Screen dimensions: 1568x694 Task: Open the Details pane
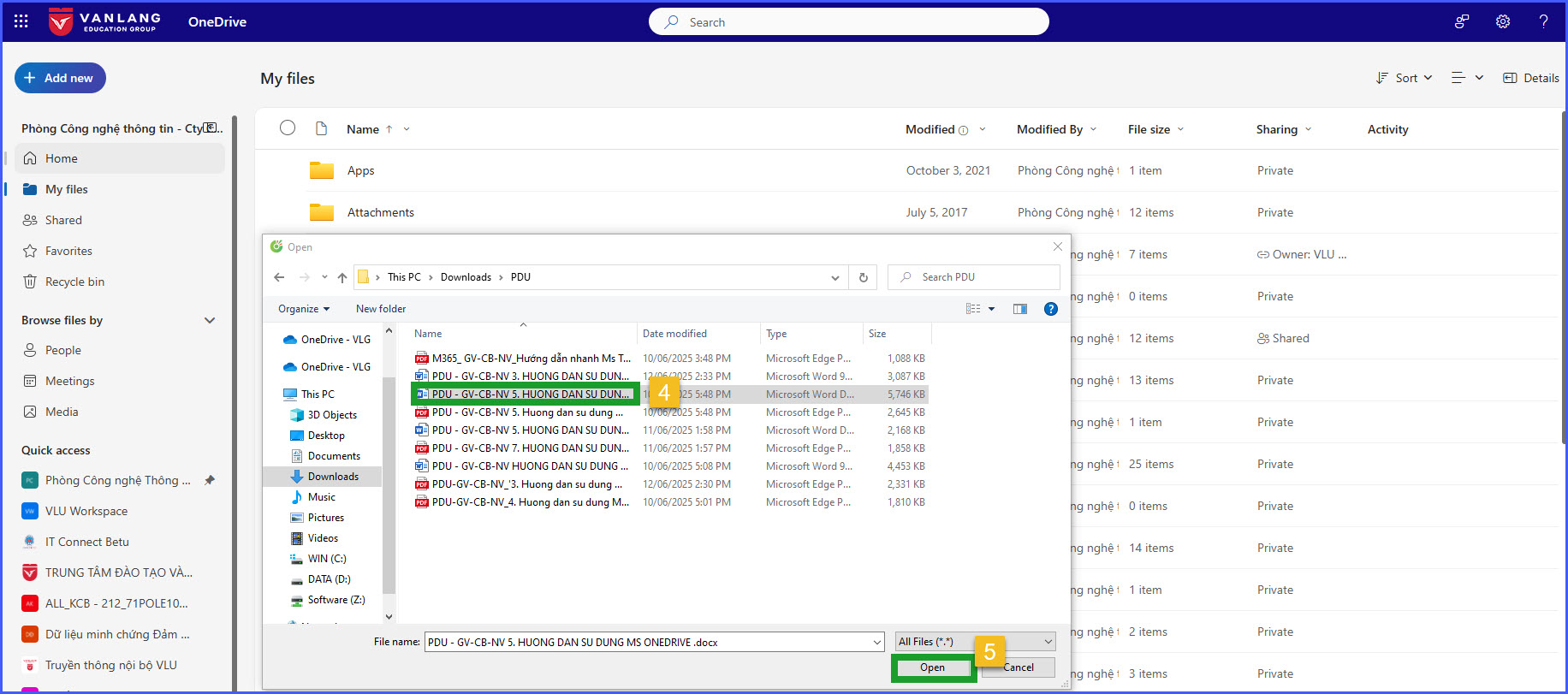1531,78
